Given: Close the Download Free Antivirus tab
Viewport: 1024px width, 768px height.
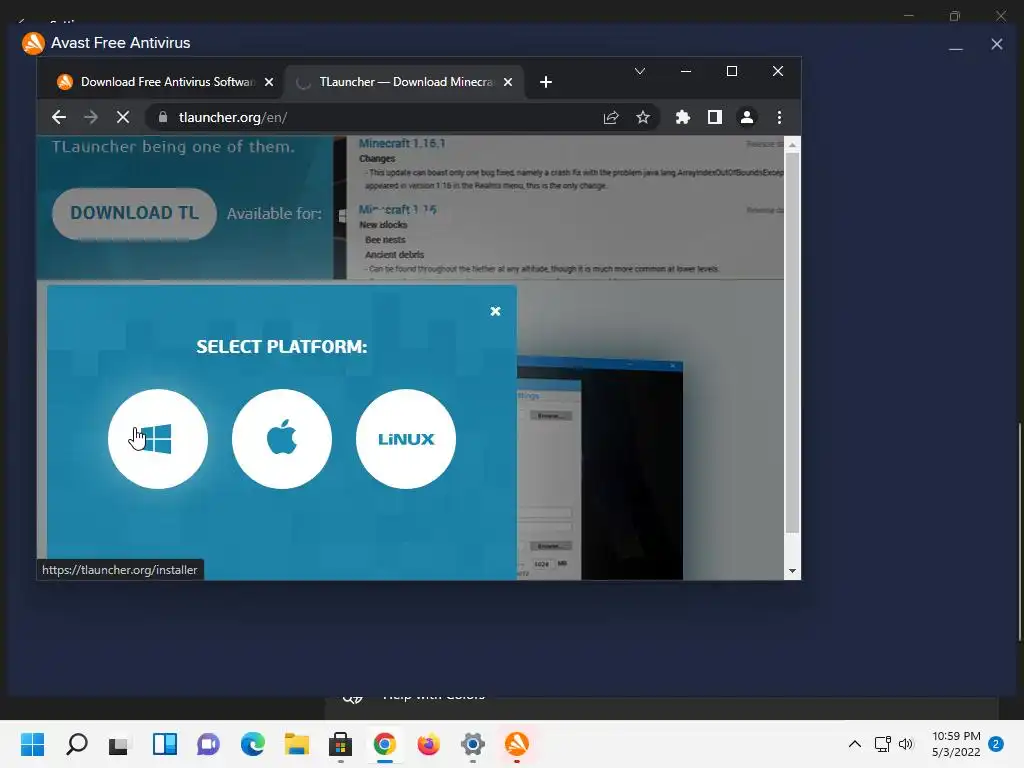Looking at the screenshot, I should [x=269, y=82].
